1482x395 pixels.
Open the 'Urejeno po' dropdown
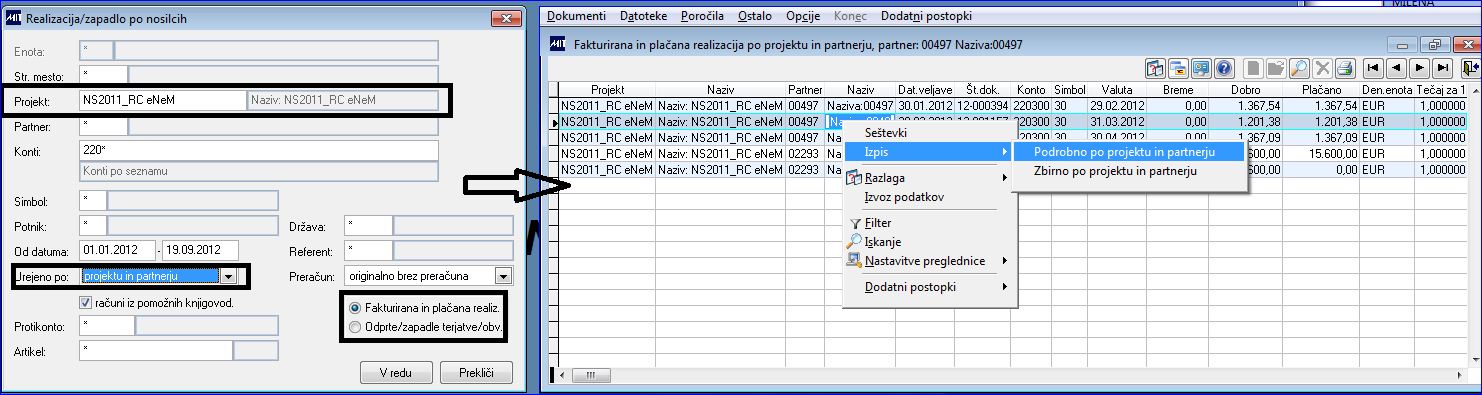230,276
